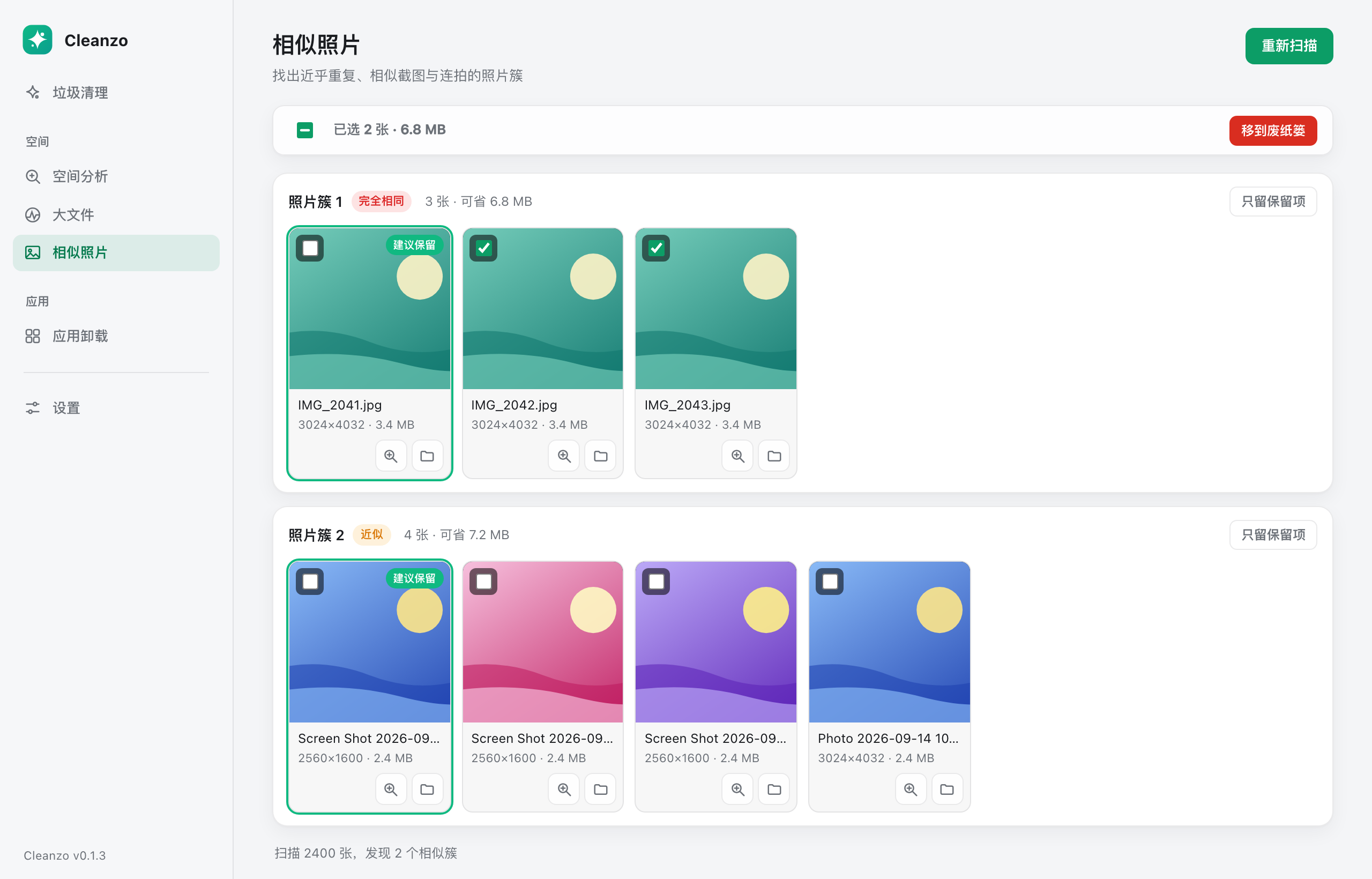Open folder for pink Screen Shot
Viewport: 1372px width, 879px height.
600,789
